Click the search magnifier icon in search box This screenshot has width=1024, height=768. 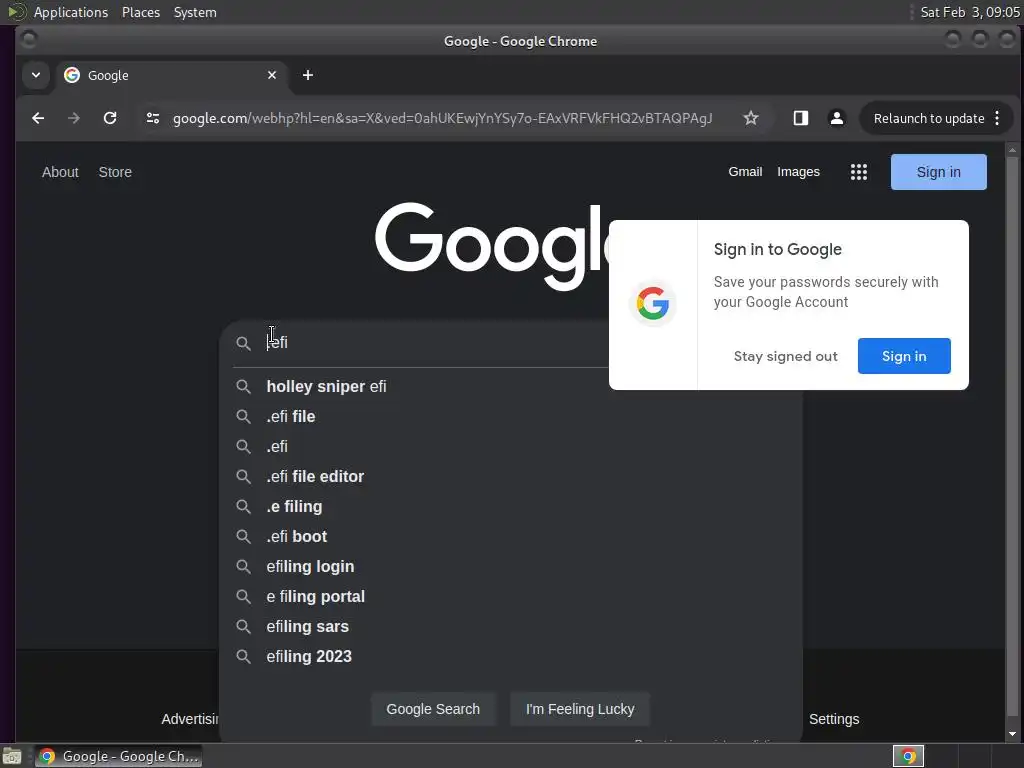pos(244,343)
